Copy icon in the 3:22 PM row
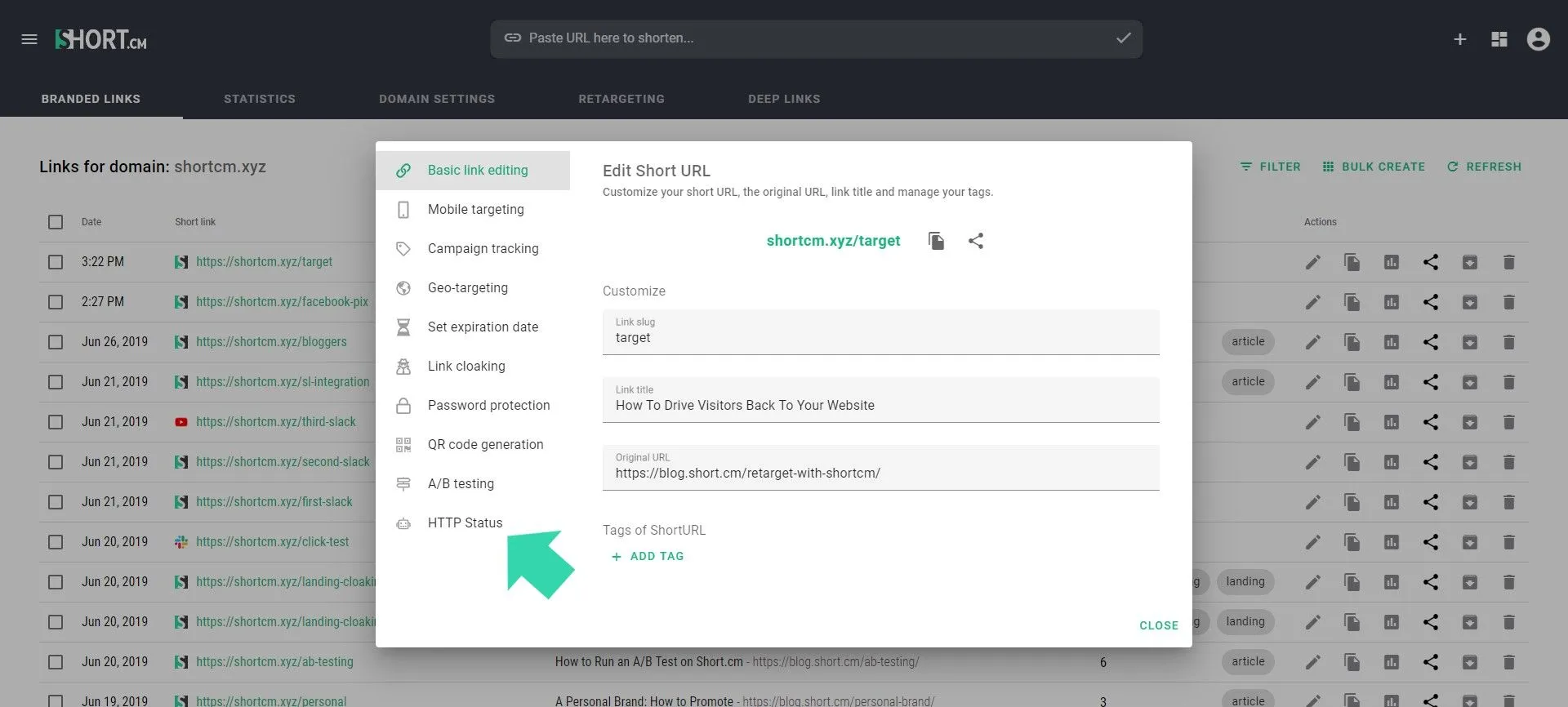Screen dimensions: 1568x707 coord(1352,262)
